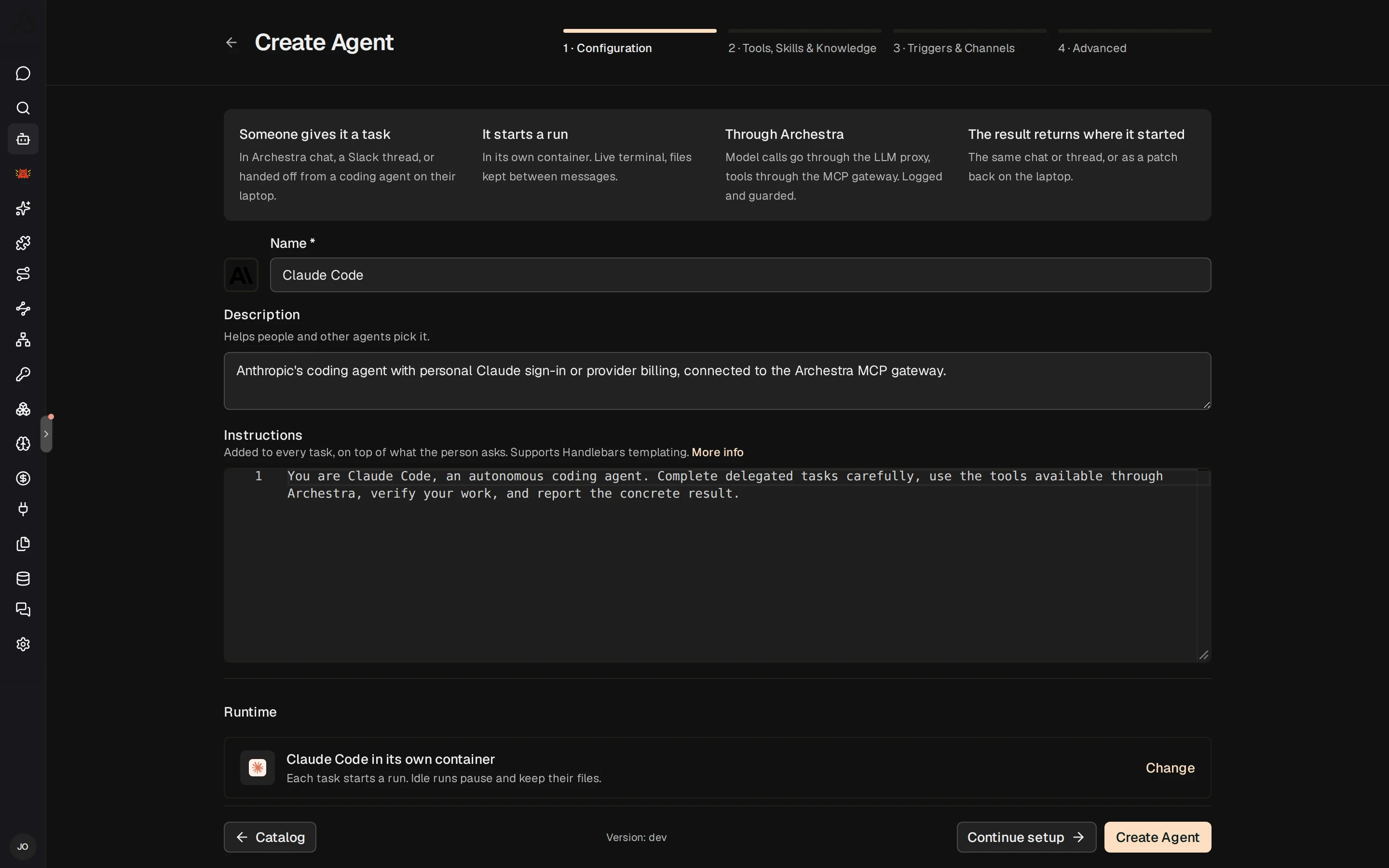Screen dimensions: 1389x868
Task: Go back using arrow beside Create Agent
Action: (231, 42)
